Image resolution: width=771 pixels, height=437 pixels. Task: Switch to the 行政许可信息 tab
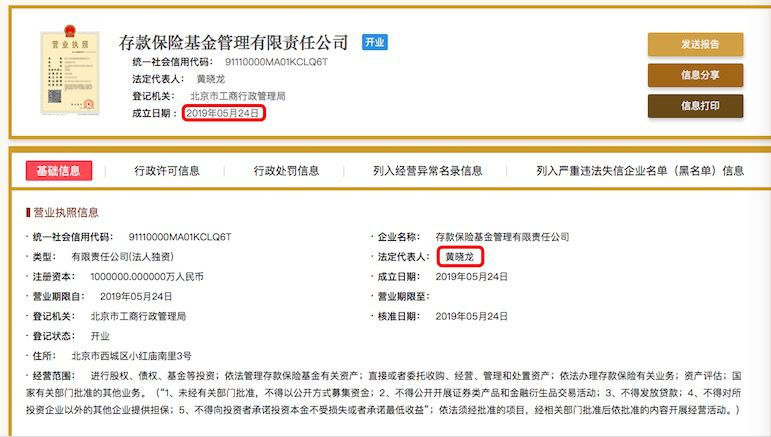pos(167,171)
